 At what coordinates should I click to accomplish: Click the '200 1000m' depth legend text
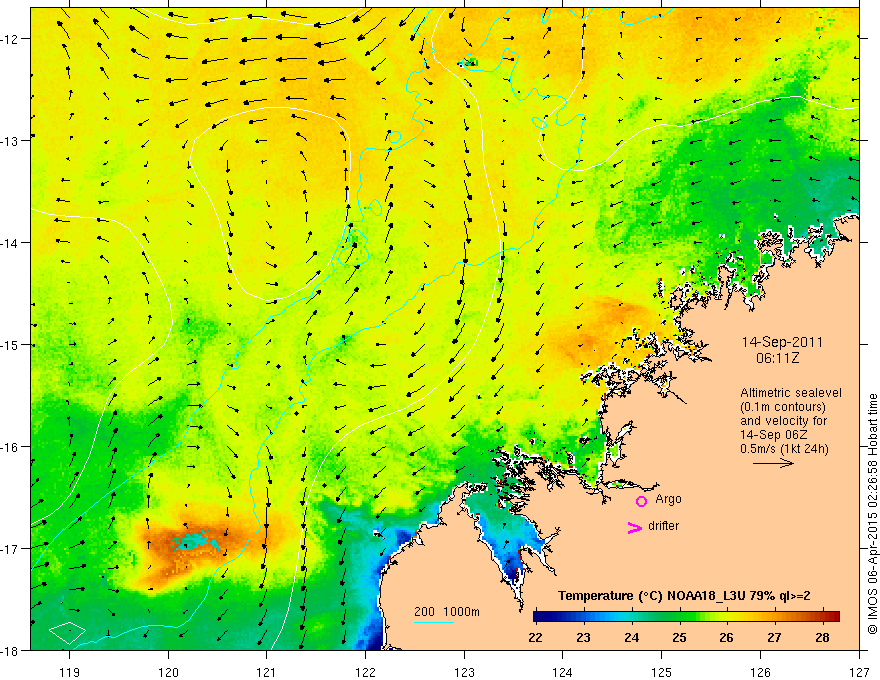[447, 612]
